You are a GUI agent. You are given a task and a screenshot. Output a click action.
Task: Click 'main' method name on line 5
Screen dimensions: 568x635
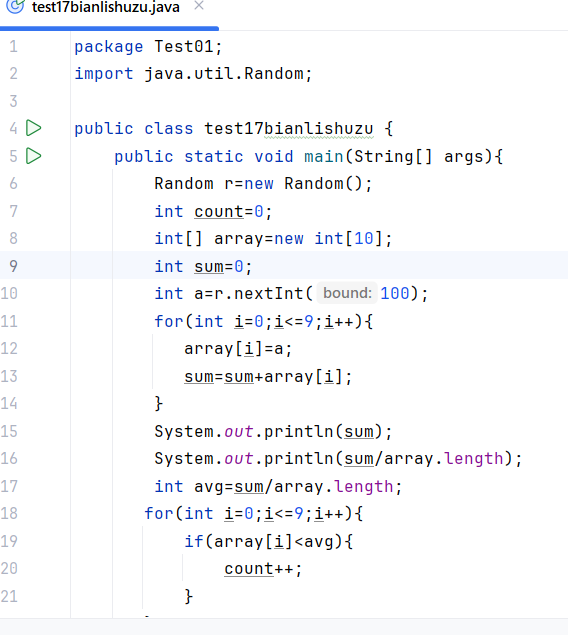tap(323, 156)
